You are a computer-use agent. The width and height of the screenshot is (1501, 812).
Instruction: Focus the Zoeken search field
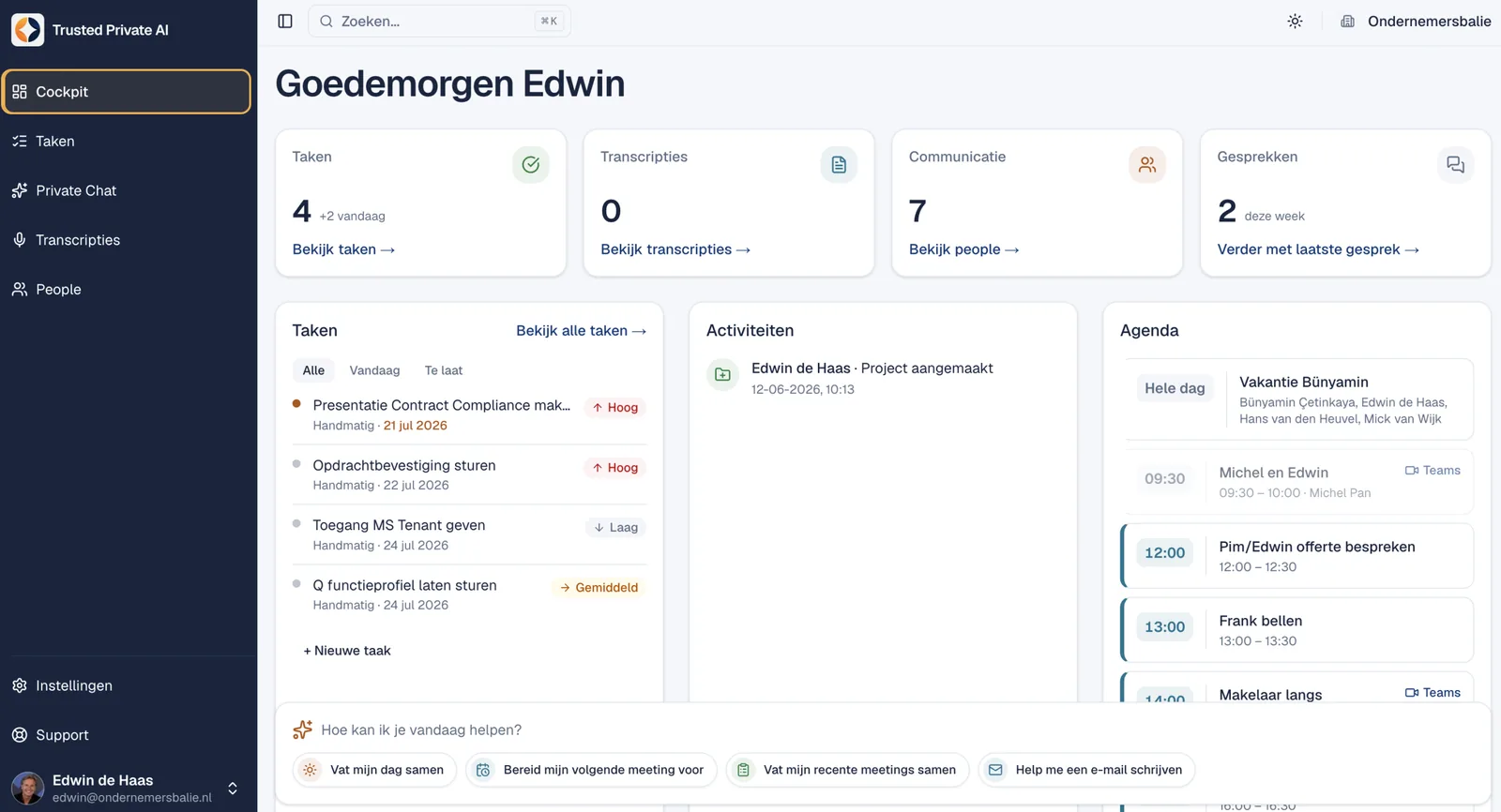[439, 22]
